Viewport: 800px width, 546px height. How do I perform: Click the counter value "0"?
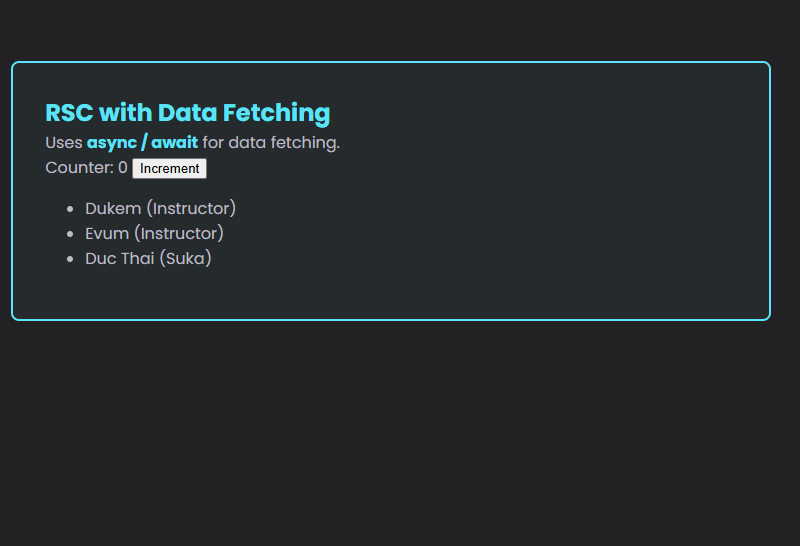click(123, 167)
